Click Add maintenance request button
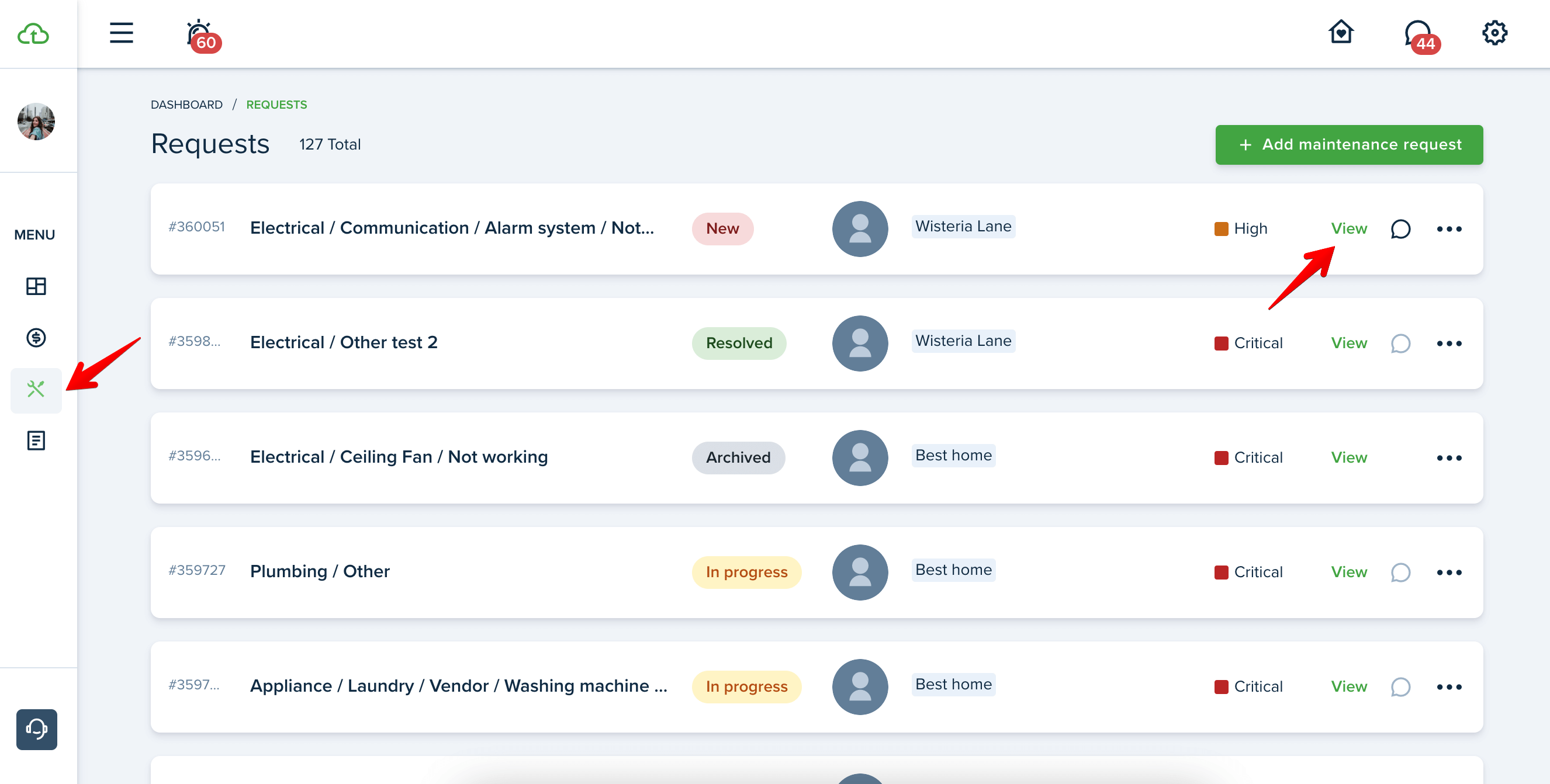1550x784 pixels. pyautogui.click(x=1348, y=144)
